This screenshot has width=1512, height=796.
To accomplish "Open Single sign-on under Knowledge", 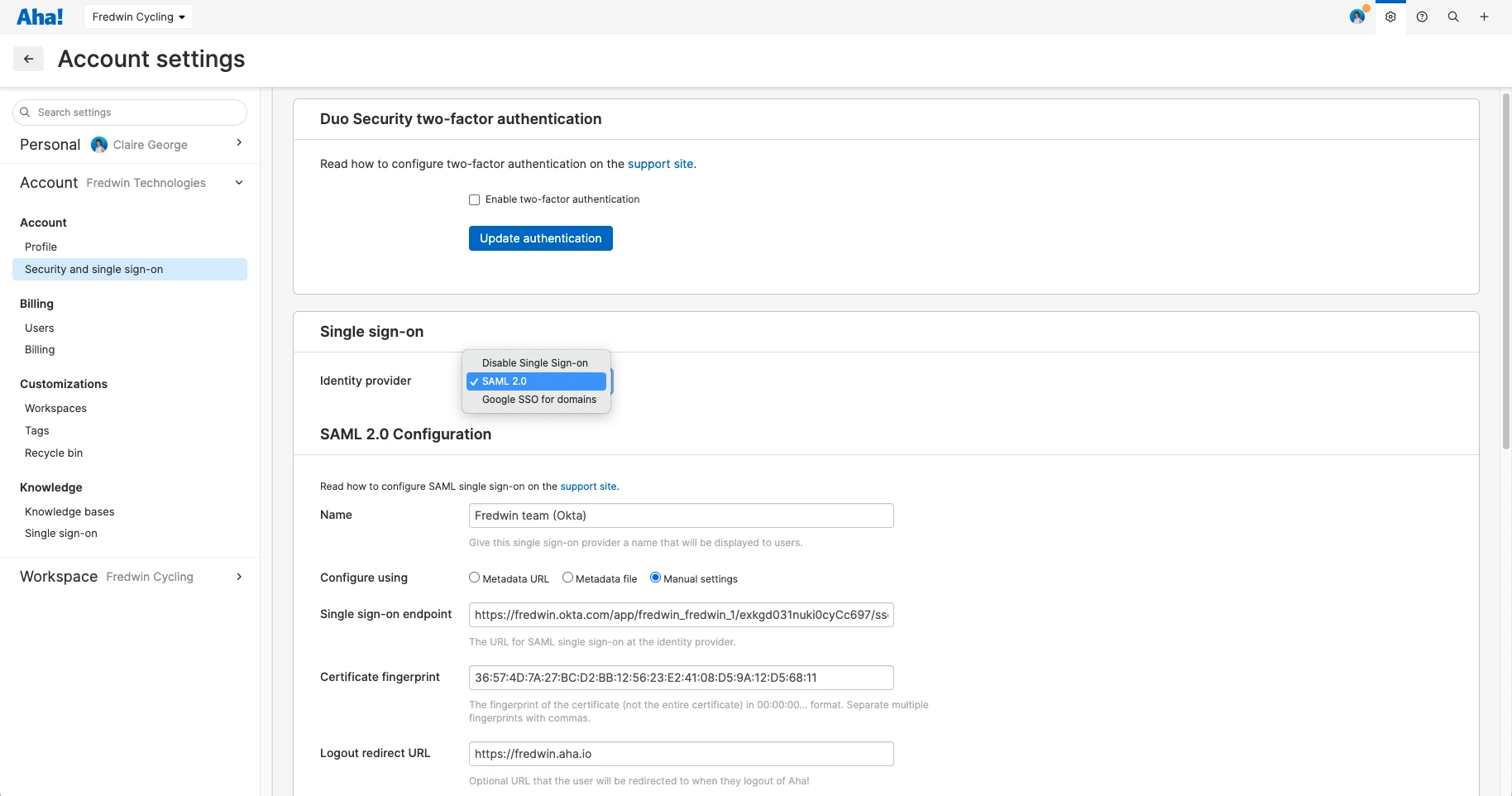I will (61, 533).
